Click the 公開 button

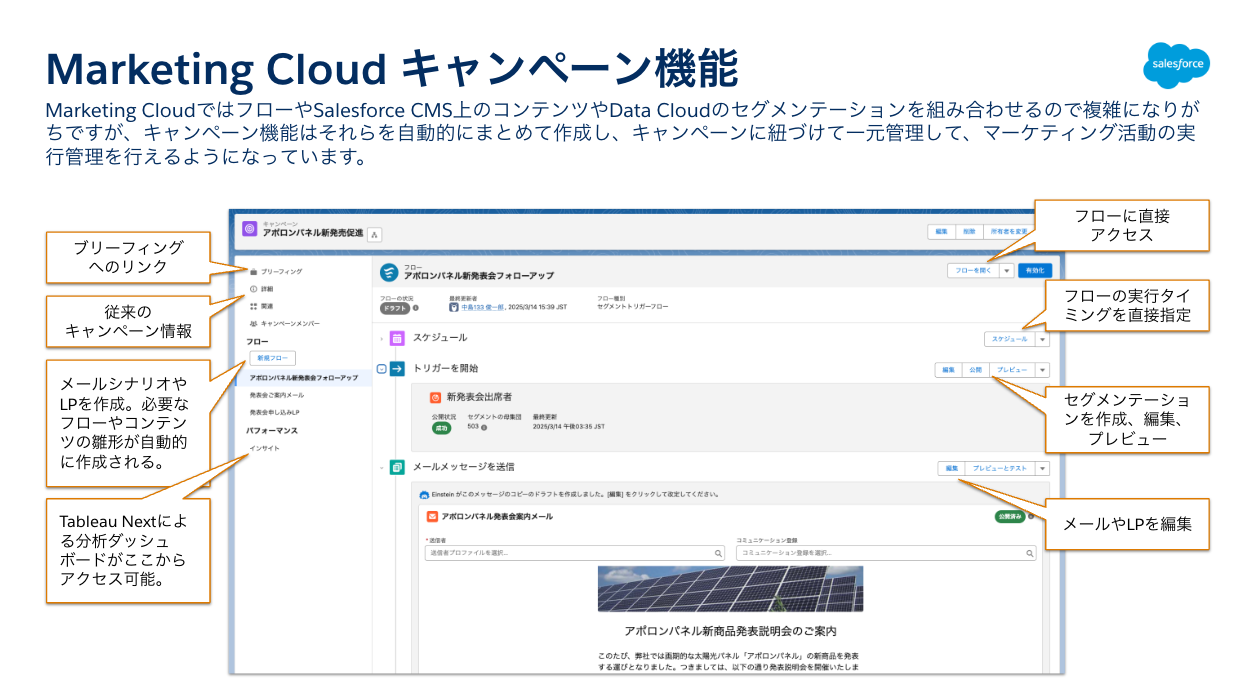pyautogui.click(x=975, y=369)
